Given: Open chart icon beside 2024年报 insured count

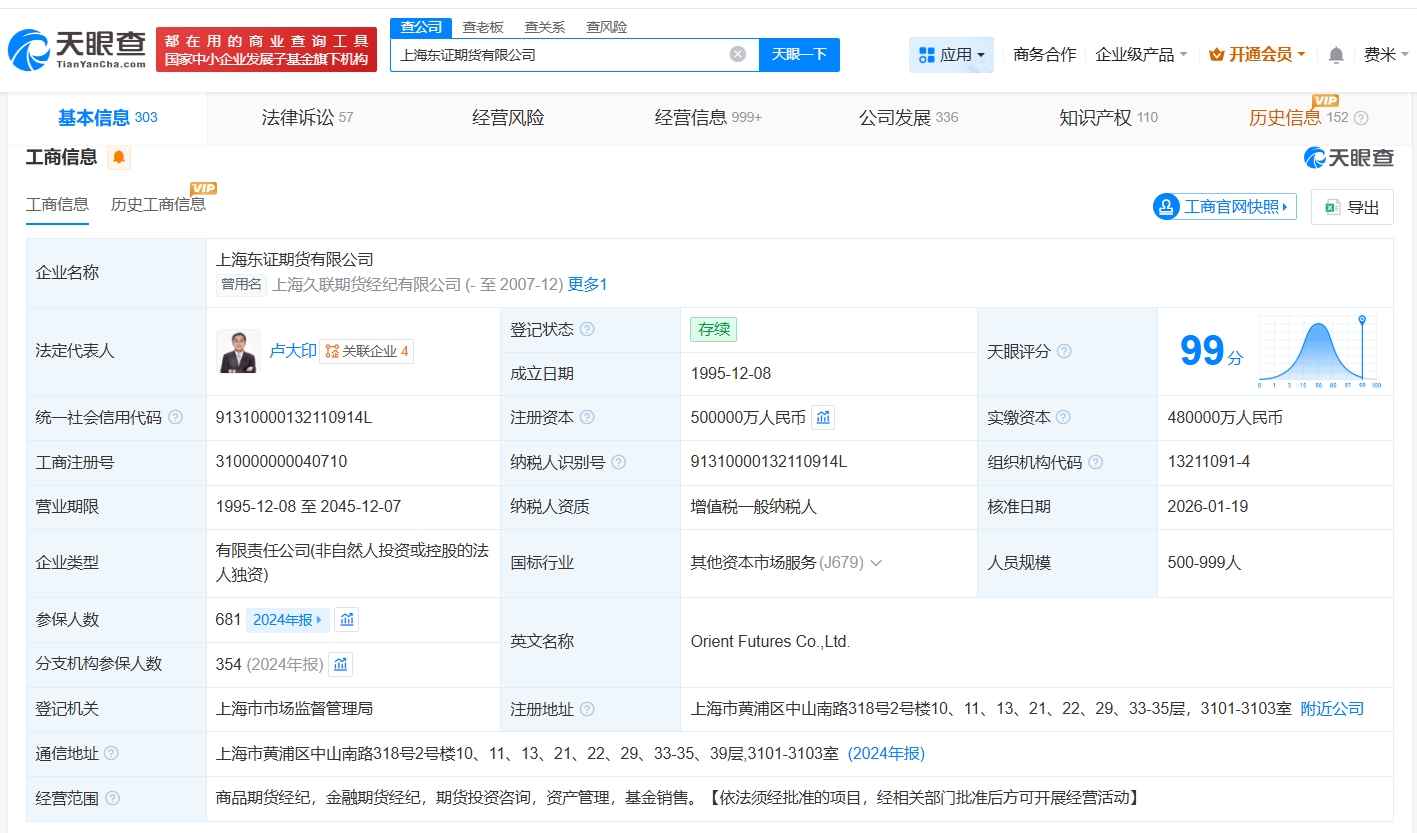Looking at the screenshot, I should tap(346, 620).
